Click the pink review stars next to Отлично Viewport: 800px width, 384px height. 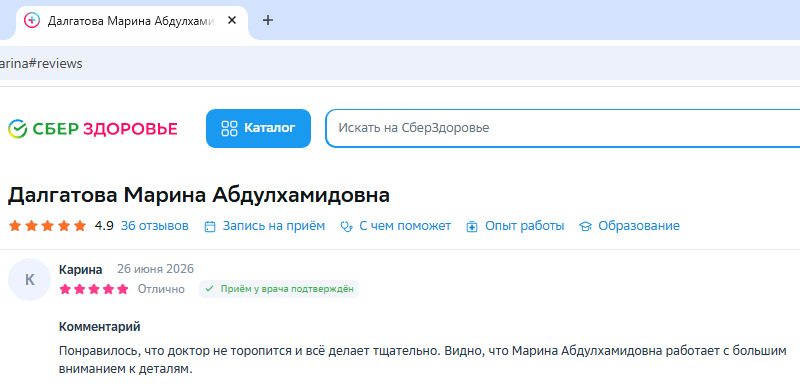94,290
